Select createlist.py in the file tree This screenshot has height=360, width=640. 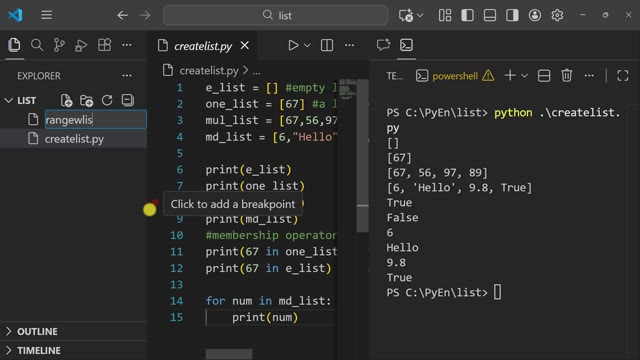click(73, 139)
